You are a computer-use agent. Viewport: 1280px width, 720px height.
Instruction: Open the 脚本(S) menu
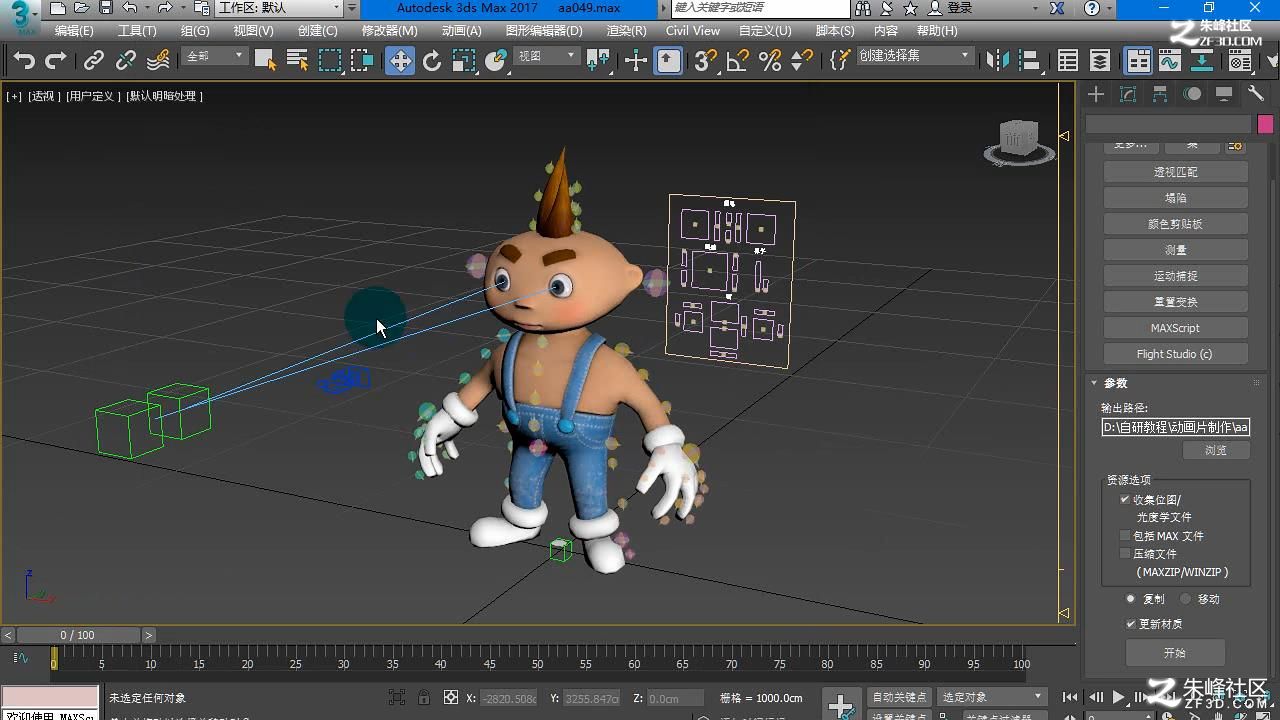pyautogui.click(x=834, y=31)
